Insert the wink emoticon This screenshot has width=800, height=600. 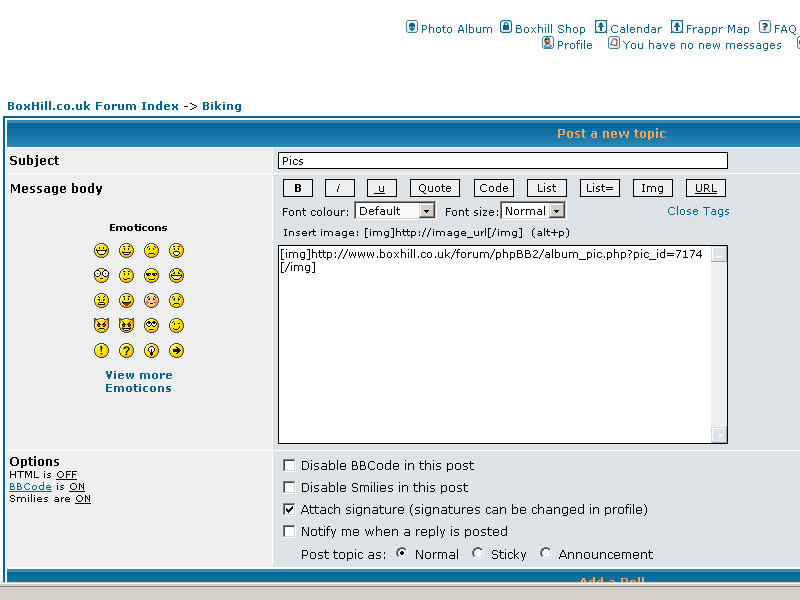coord(176,325)
